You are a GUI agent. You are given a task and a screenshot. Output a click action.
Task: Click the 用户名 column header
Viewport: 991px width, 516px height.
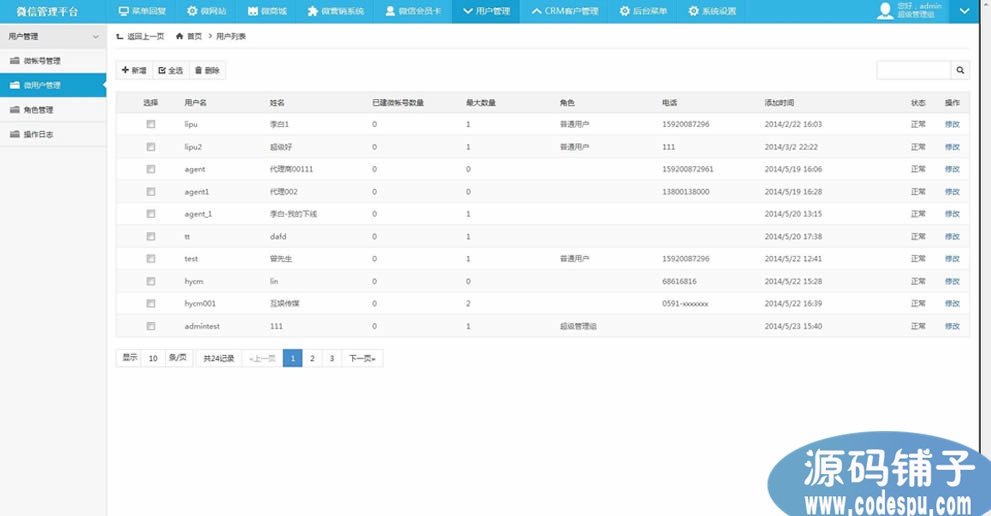tap(195, 102)
